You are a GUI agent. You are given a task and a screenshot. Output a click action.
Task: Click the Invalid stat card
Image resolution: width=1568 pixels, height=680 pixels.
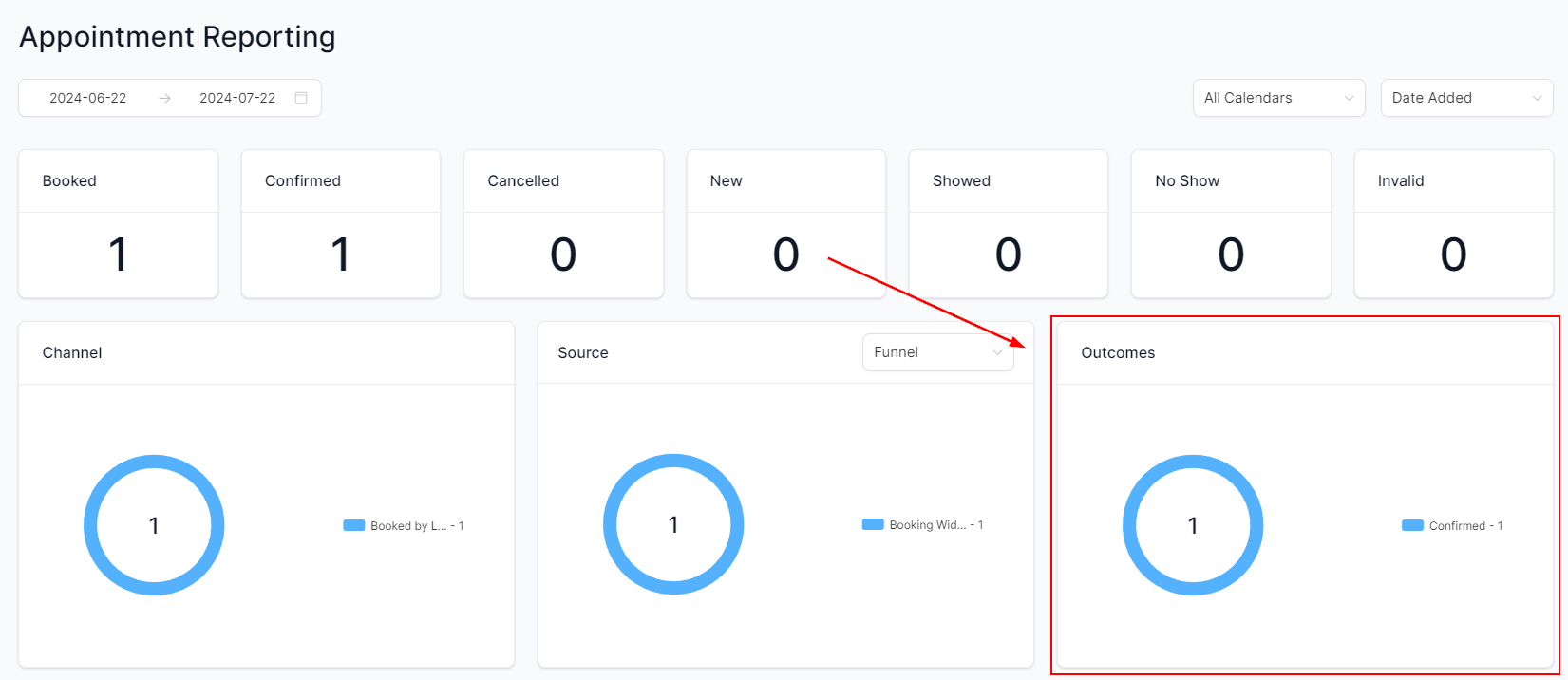tap(1453, 224)
